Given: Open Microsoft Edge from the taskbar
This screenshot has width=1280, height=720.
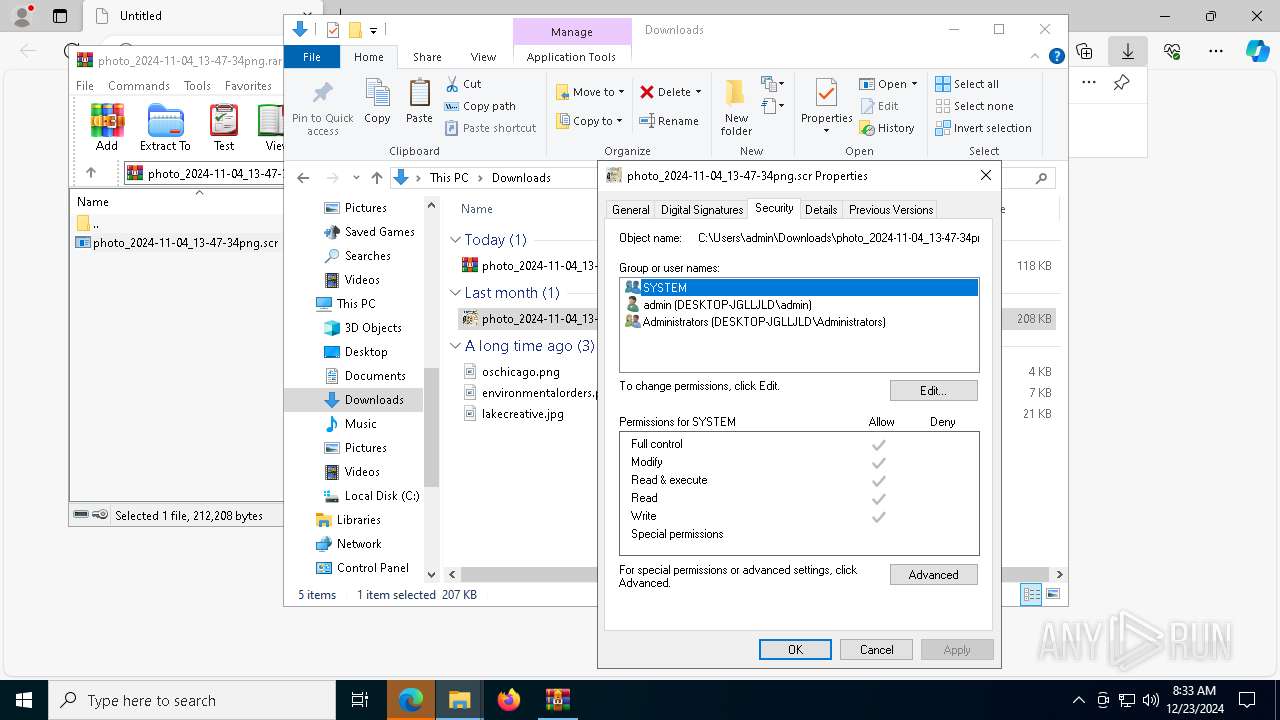Looking at the screenshot, I should tap(411, 700).
